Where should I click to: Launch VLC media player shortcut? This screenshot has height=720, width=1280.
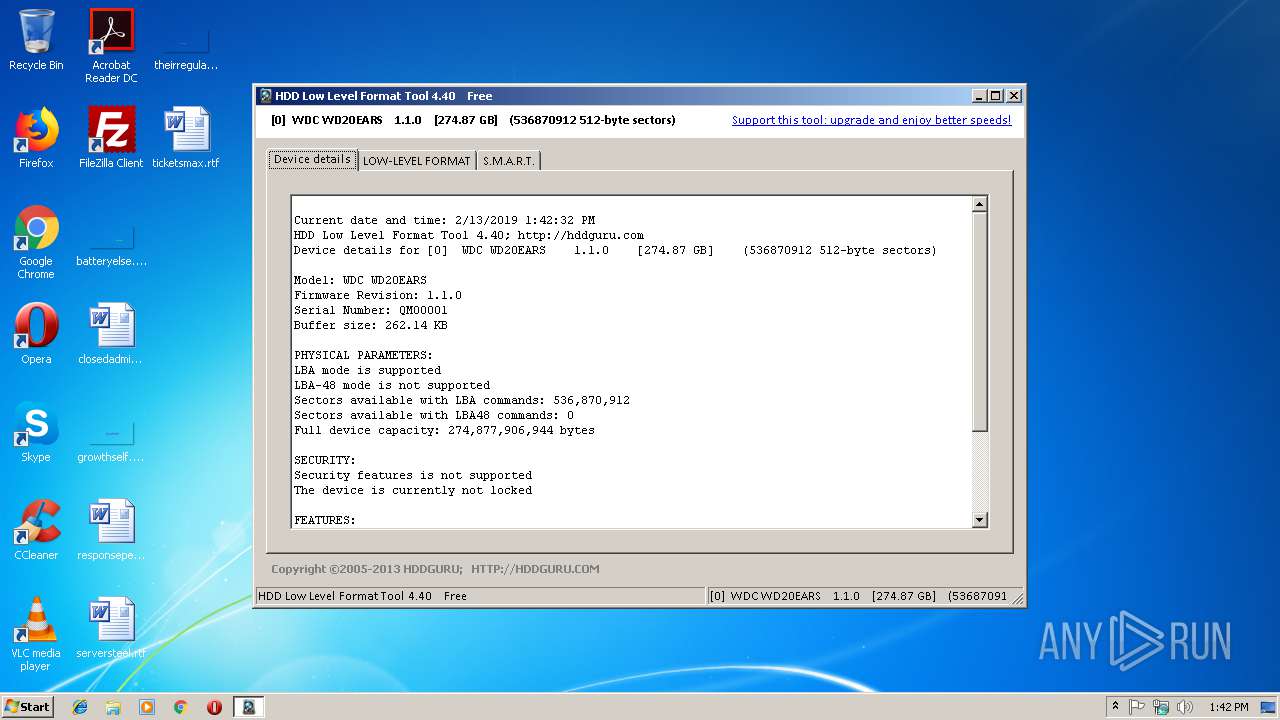36,634
